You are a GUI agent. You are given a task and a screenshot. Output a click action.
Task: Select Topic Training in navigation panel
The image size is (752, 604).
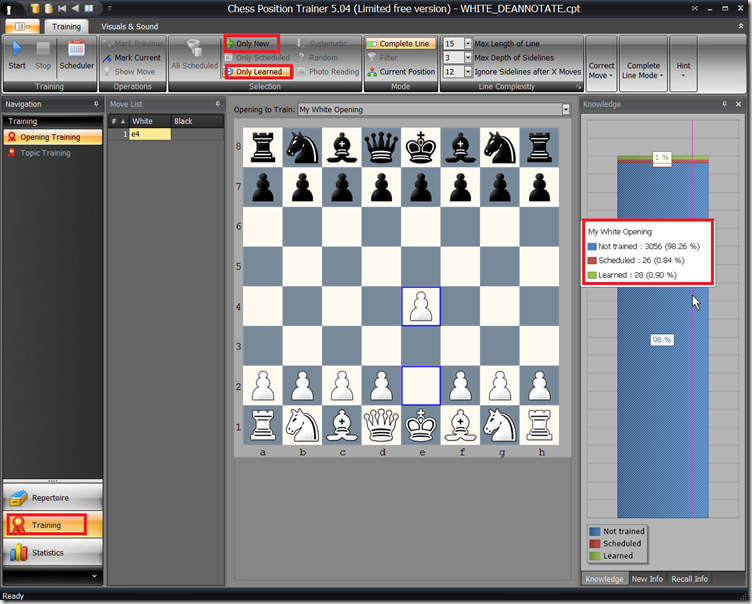tap(45, 153)
